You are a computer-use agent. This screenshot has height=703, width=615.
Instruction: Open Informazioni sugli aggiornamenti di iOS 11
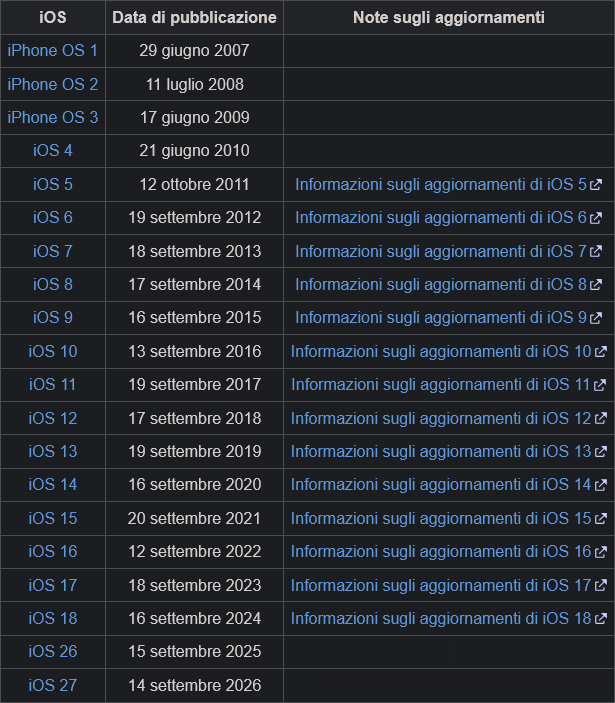pyautogui.click(x=449, y=384)
